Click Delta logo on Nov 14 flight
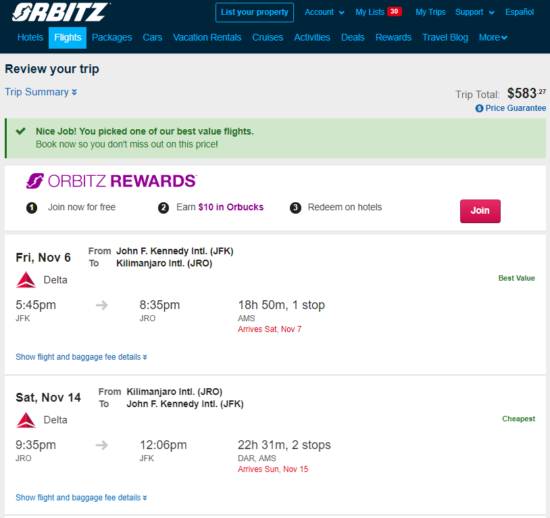This screenshot has height=518, width=550. coord(26,420)
